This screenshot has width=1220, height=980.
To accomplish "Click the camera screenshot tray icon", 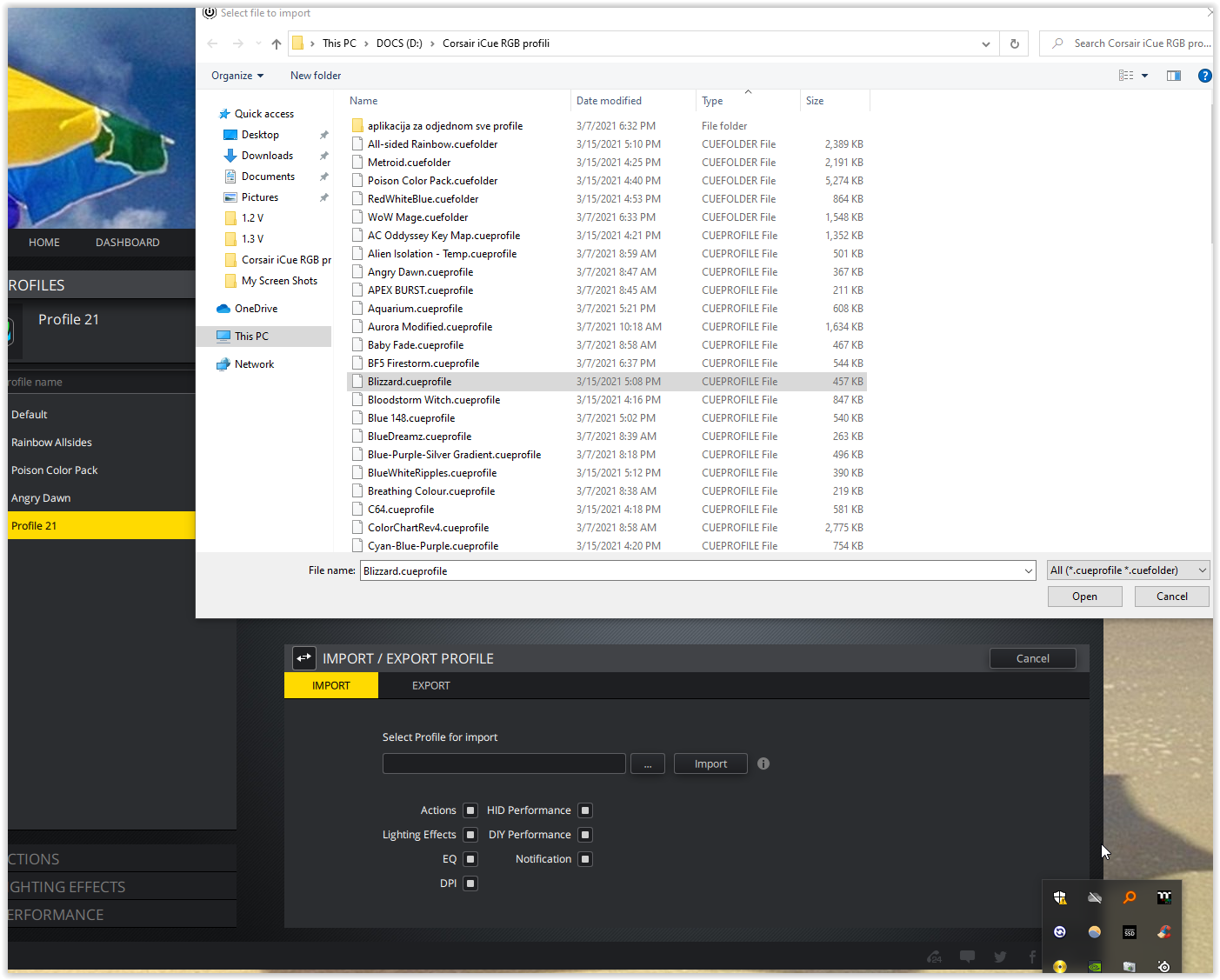I will coord(1130,966).
